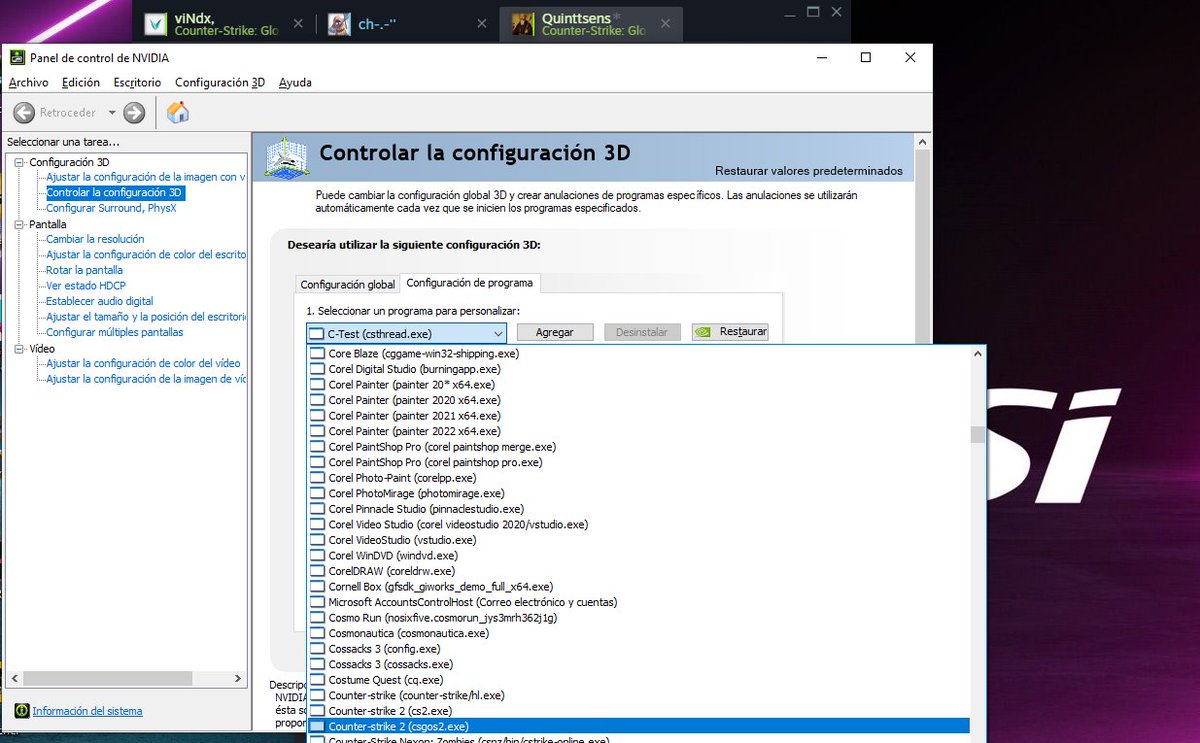
Task: Click Restaurar valores predeterminados link
Action: coord(809,171)
